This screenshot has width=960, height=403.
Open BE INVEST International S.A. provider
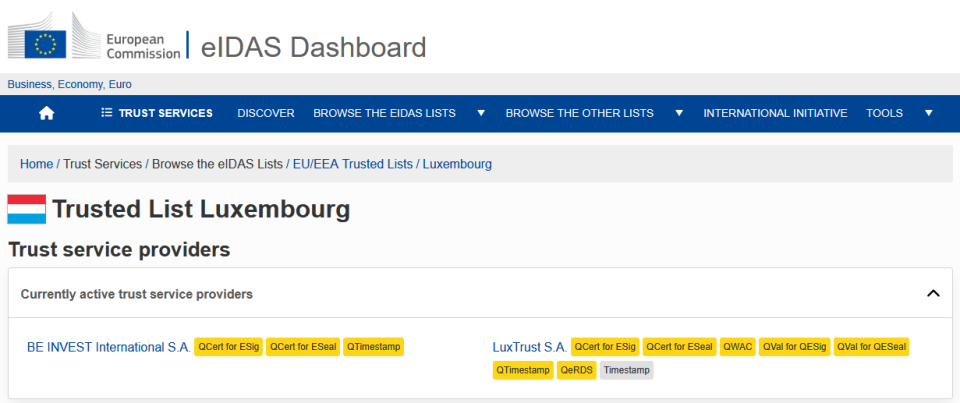pyautogui.click(x=109, y=347)
